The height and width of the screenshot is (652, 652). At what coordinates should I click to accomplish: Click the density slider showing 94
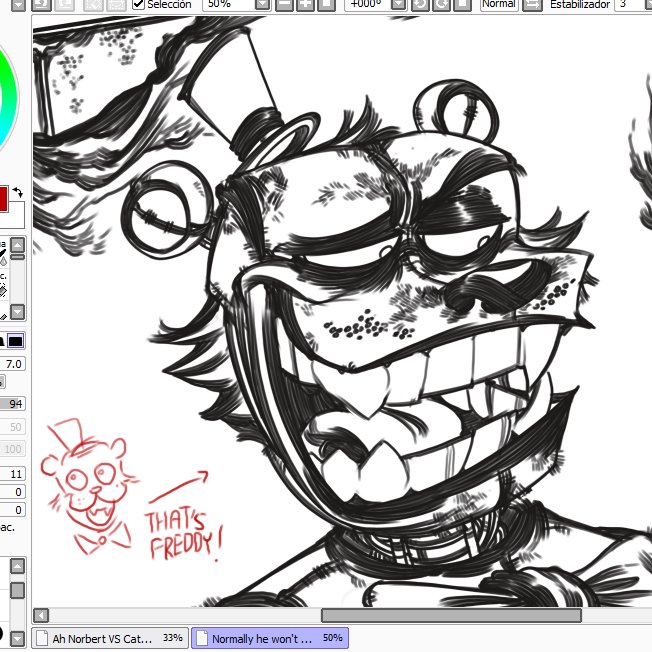tap(12, 404)
